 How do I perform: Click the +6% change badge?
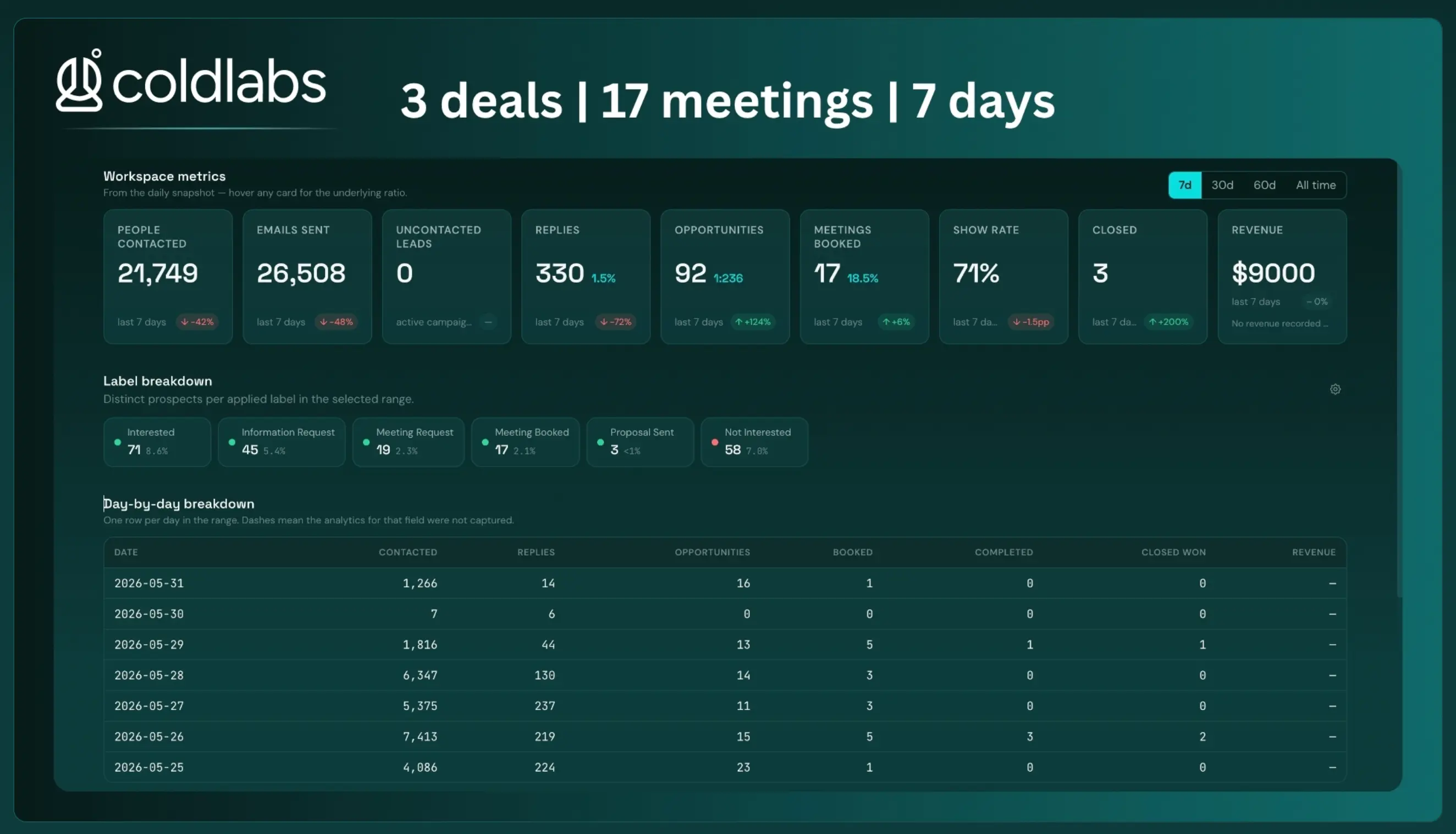896,322
